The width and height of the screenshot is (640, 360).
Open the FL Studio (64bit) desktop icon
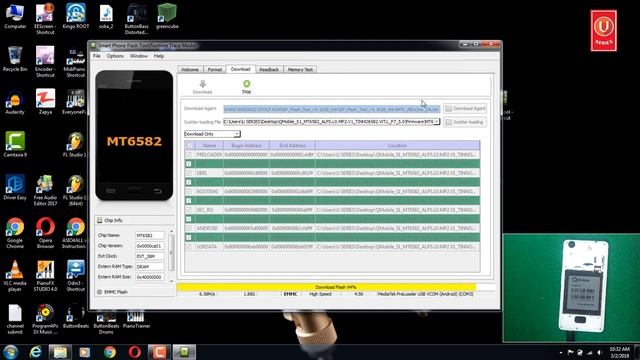76,190
